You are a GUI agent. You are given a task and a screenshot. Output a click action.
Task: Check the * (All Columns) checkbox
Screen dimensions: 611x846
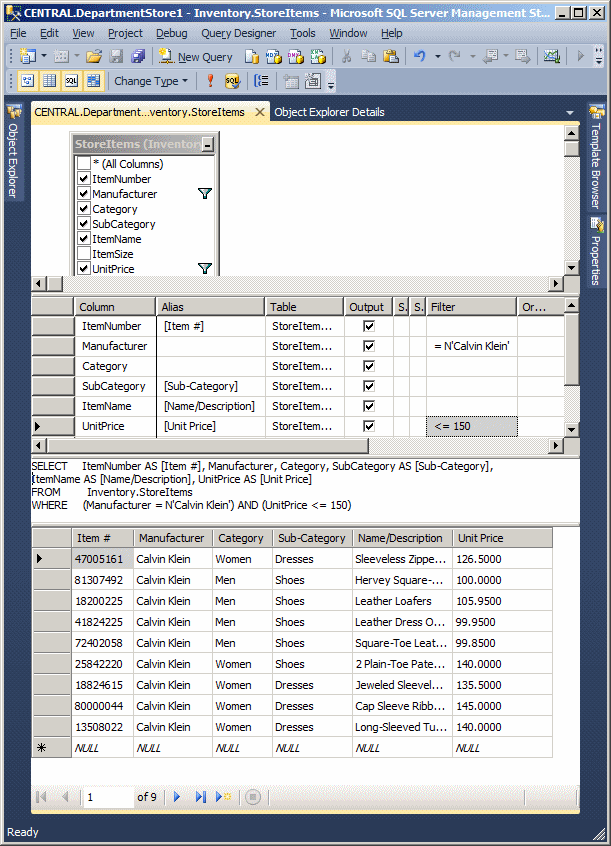pos(84,163)
